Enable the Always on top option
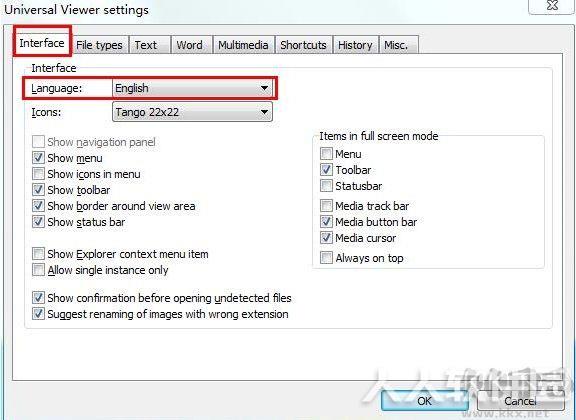This screenshot has height=420, width=576. click(x=326, y=258)
